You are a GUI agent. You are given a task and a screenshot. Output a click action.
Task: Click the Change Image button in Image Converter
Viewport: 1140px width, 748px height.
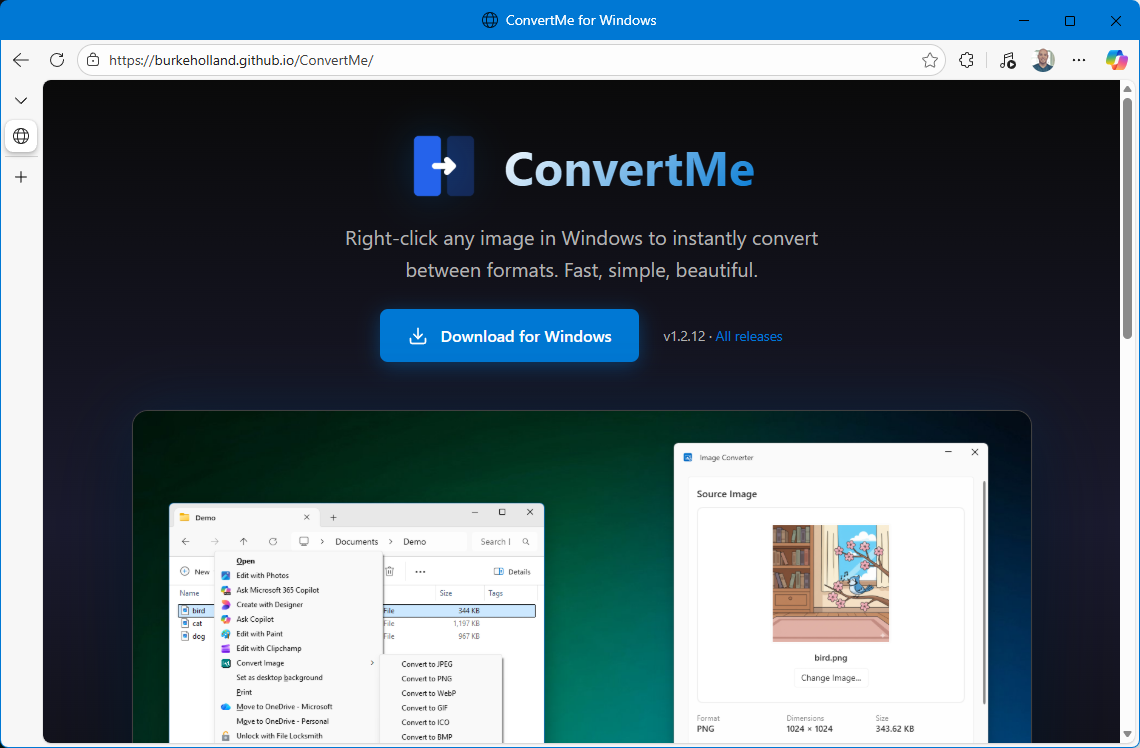(x=831, y=677)
